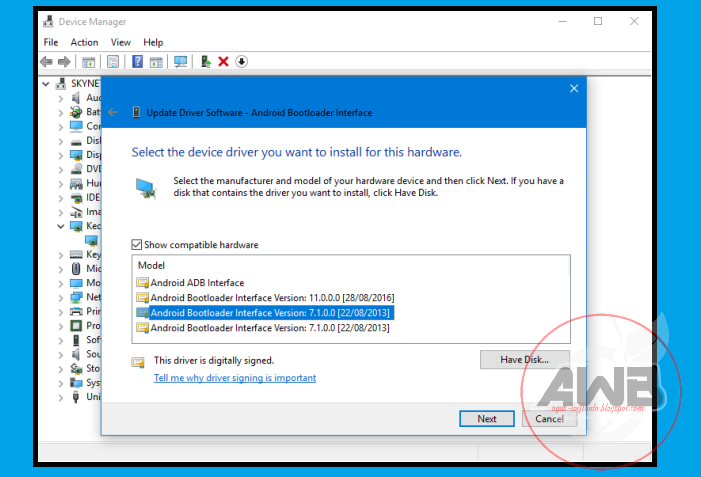
Task: Collapse the SKYNET root node
Action: click(46, 84)
